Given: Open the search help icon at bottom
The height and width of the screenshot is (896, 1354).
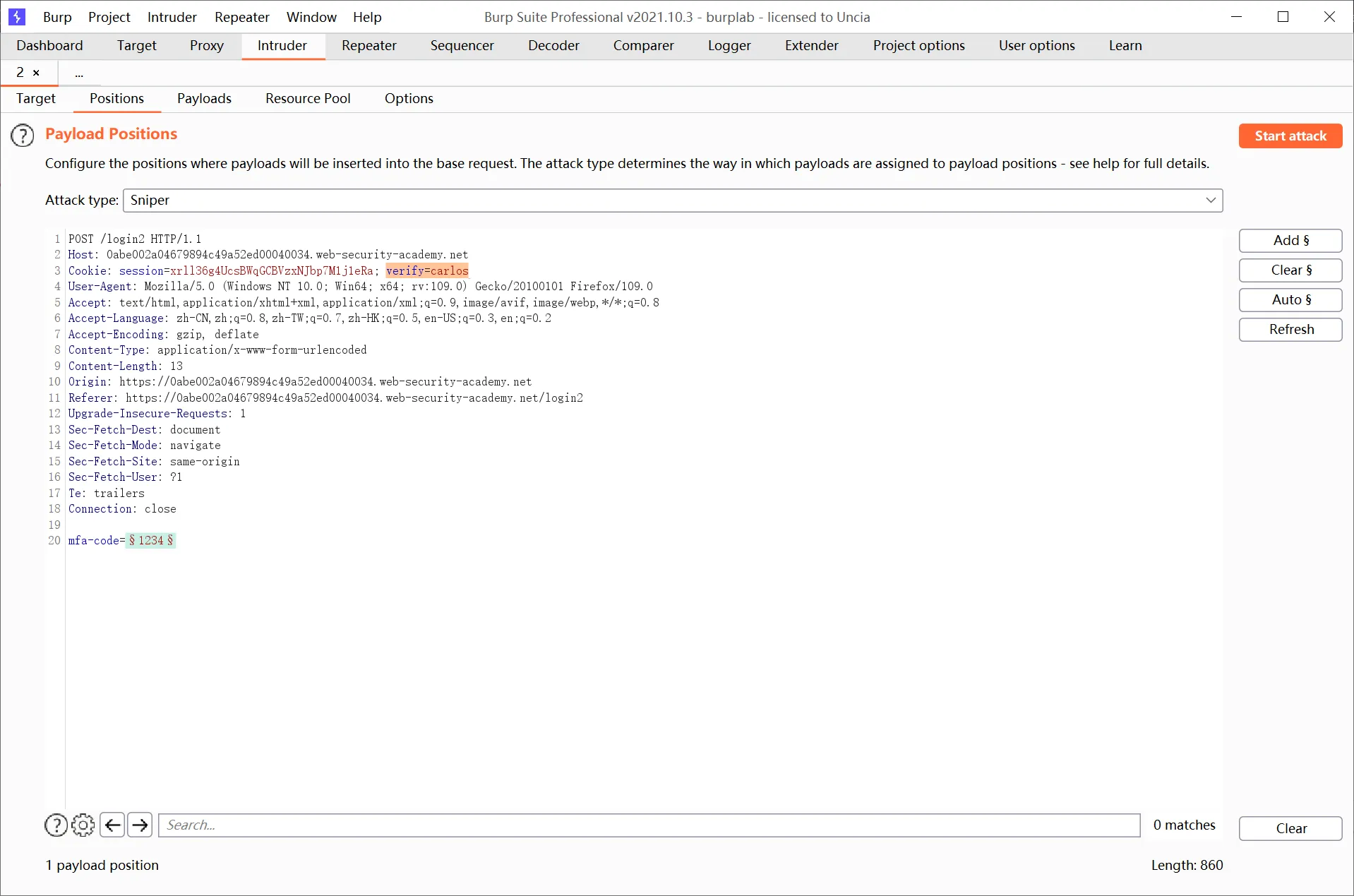Looking at the screenshot, I should coord(56,825).
